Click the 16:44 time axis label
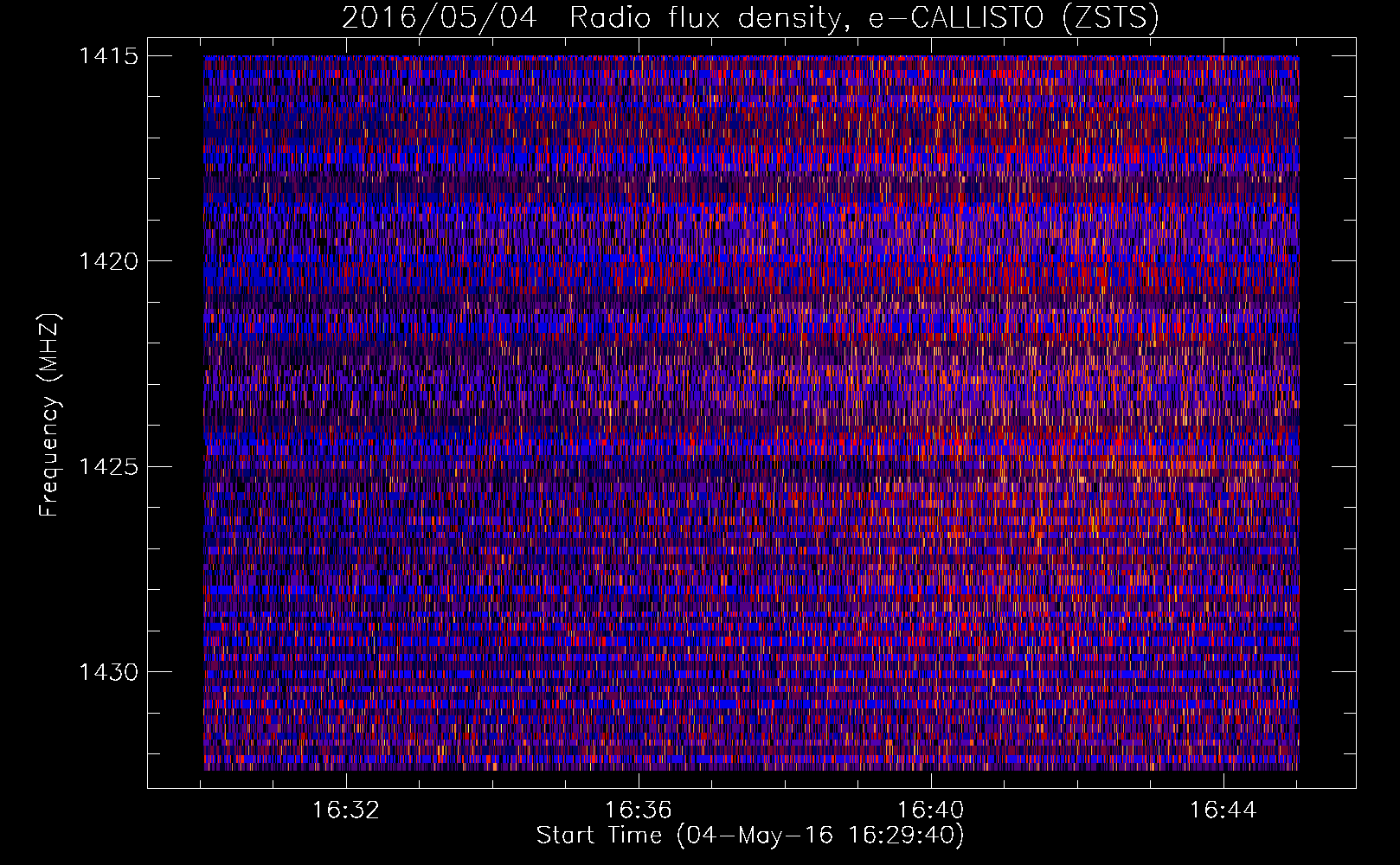The width and height of the screenshot is (1400, 865). pos(1223,811)
